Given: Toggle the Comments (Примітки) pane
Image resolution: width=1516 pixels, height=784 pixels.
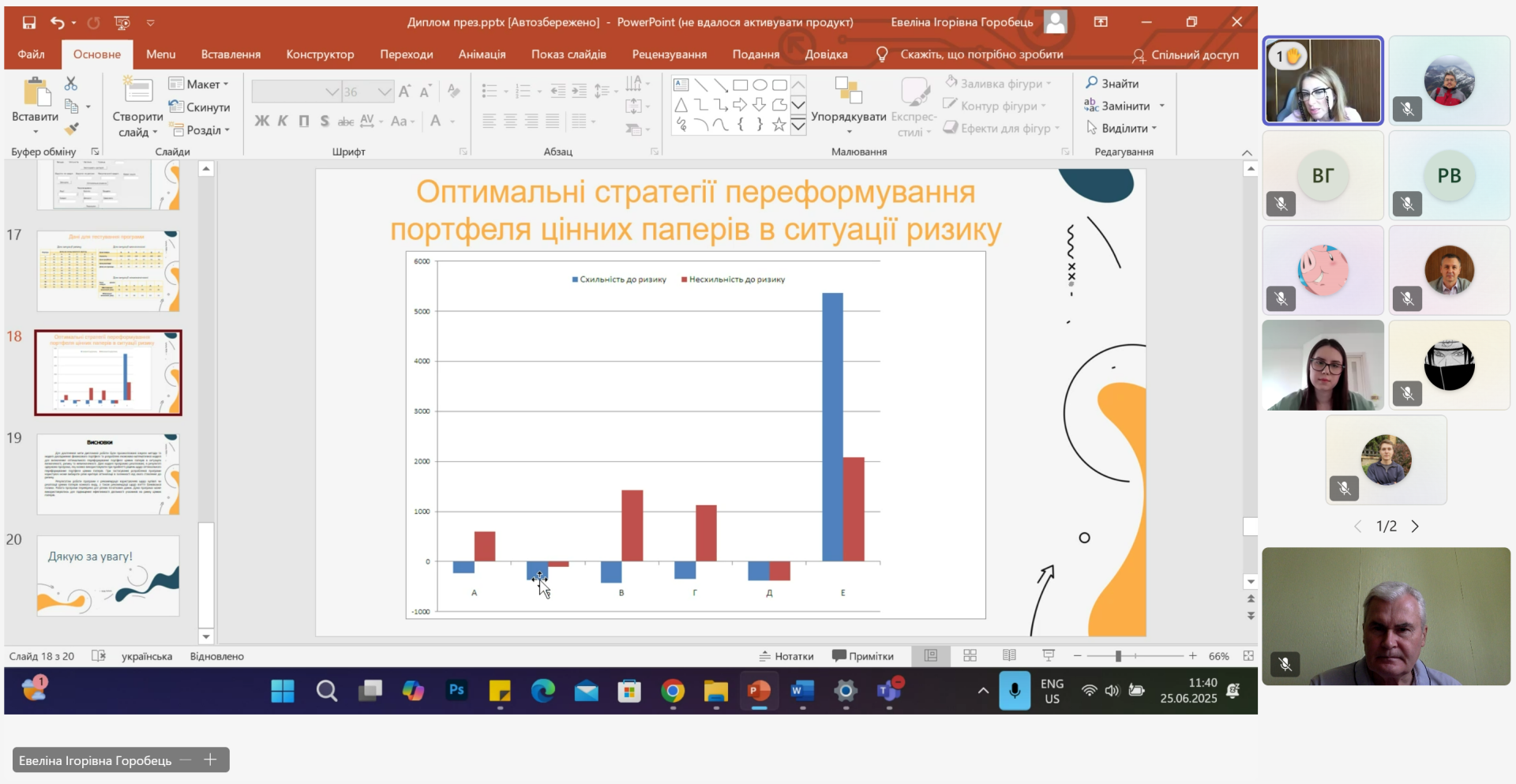Looking at the screenshot, I should point(863,656).
